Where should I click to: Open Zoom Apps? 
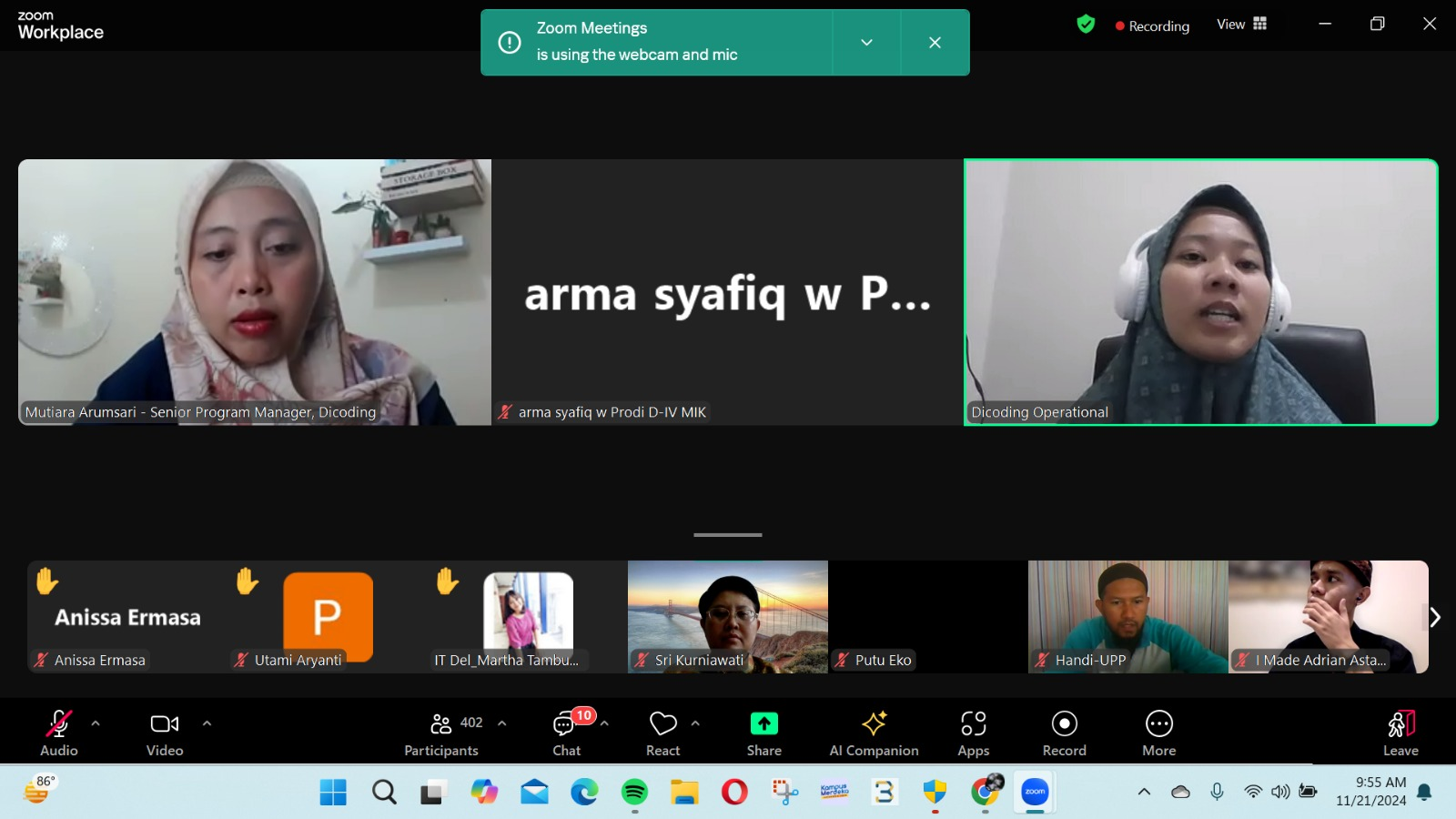click(x=974, y=733)
